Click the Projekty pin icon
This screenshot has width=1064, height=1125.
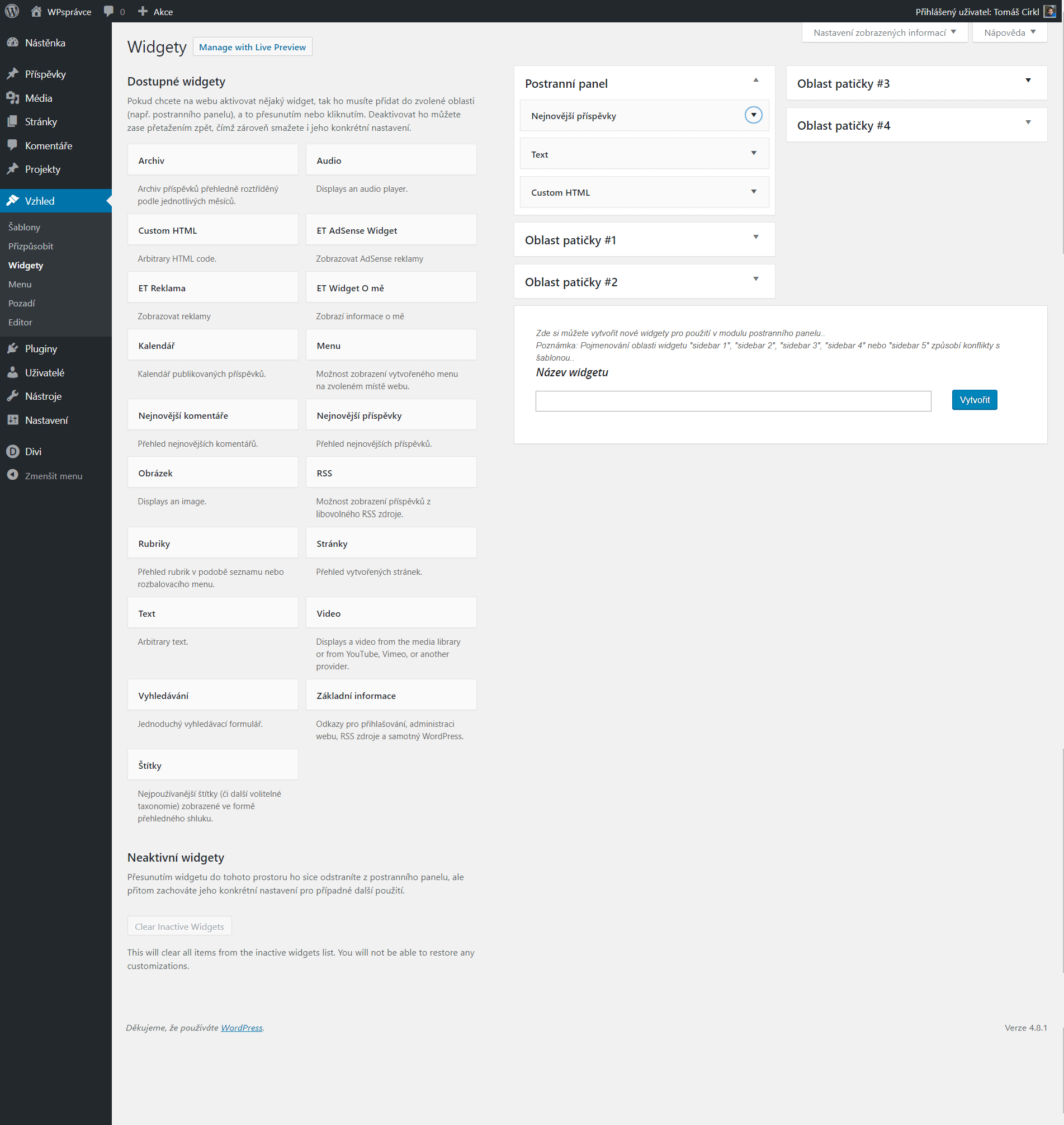[x=12, y=169]
